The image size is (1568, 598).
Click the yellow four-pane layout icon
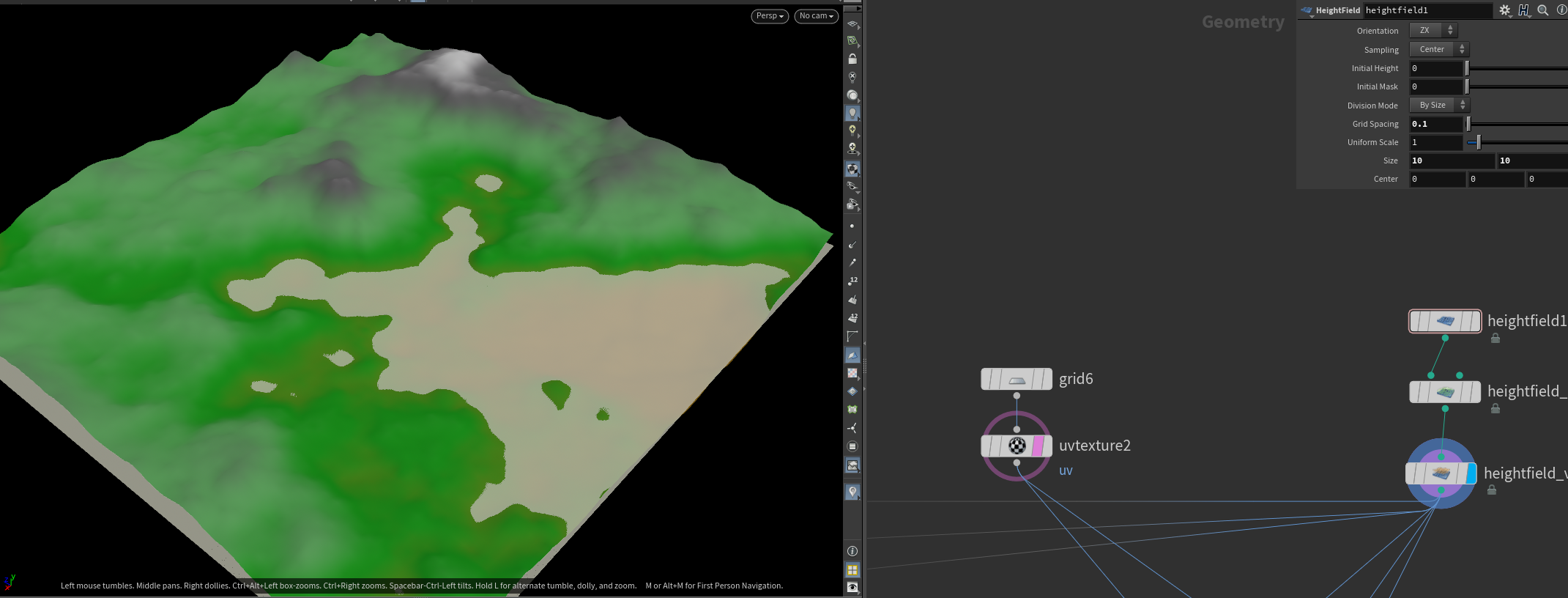point(852,569)
